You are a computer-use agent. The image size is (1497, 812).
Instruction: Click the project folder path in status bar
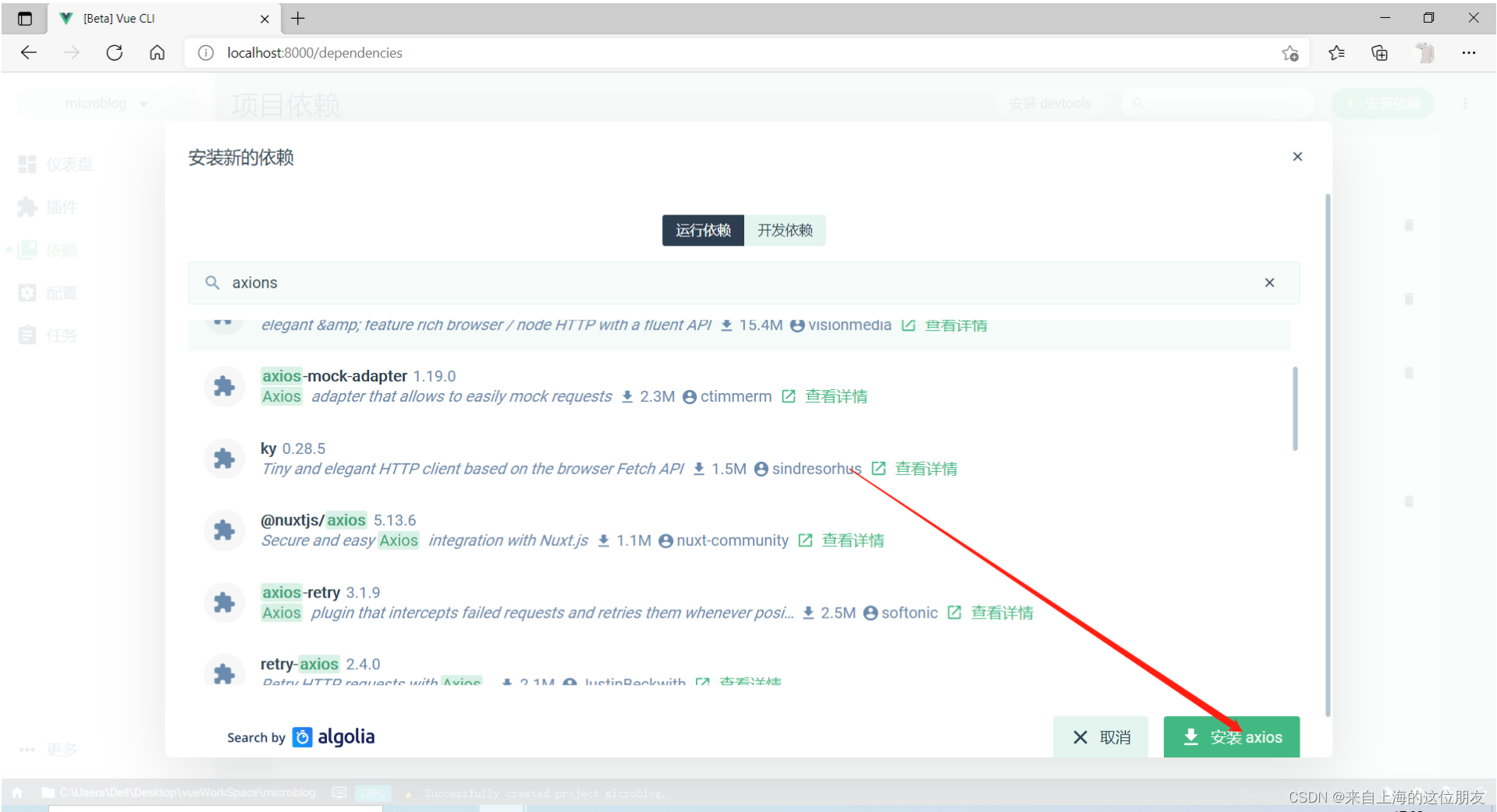tap(179, 792)
